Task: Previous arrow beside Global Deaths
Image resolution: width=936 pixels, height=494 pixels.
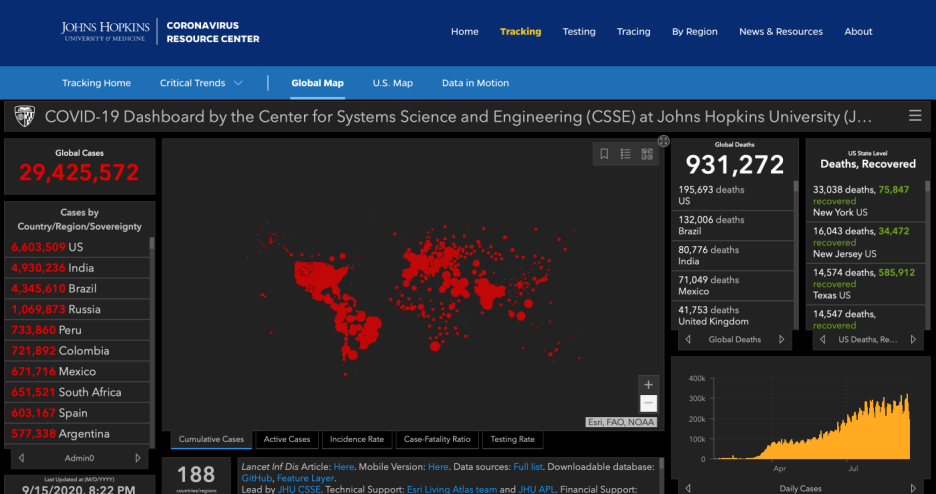Action: pos(688,339)
